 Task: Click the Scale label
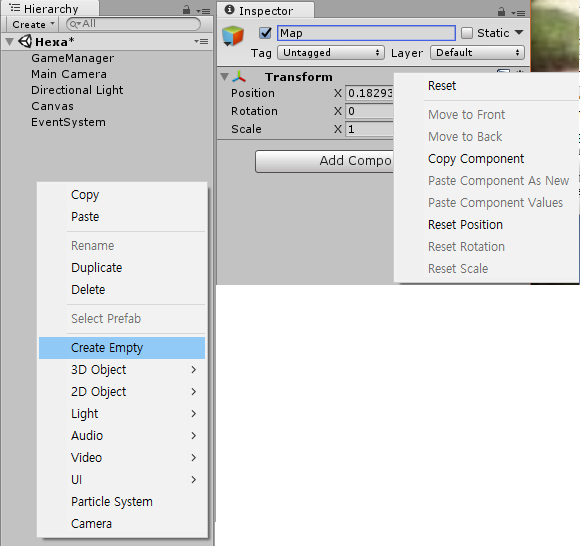(246, 129)
